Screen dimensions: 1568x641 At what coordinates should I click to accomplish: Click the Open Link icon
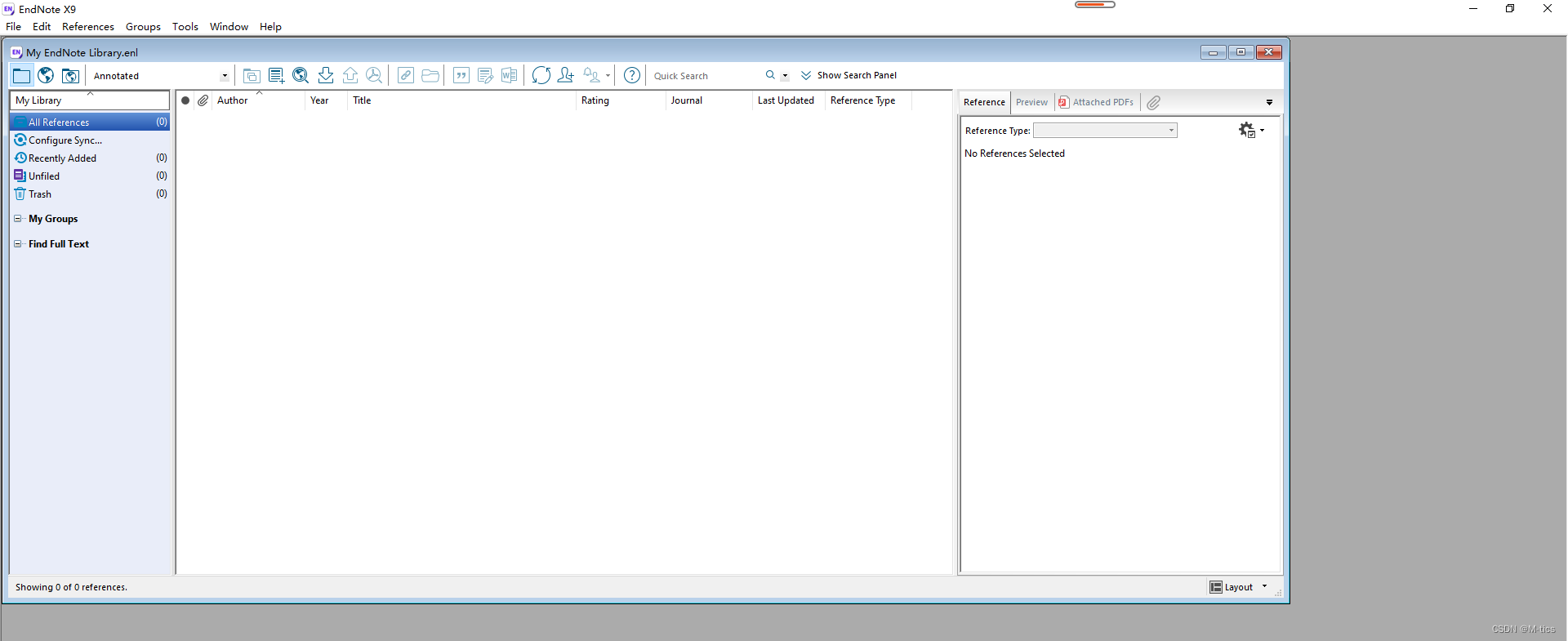[x=406, y=76]
